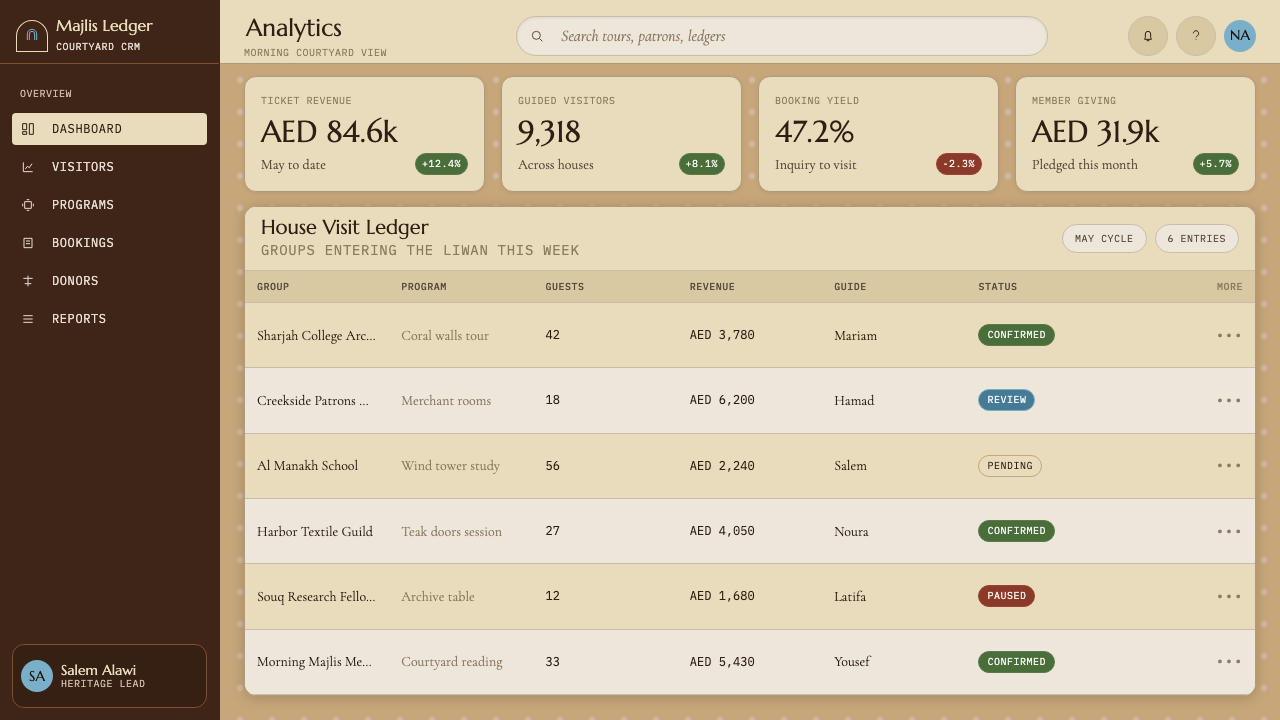Open the Reports section
Image resolution: width=1280 pixels, height=720 pixels.
click(109, 319)
